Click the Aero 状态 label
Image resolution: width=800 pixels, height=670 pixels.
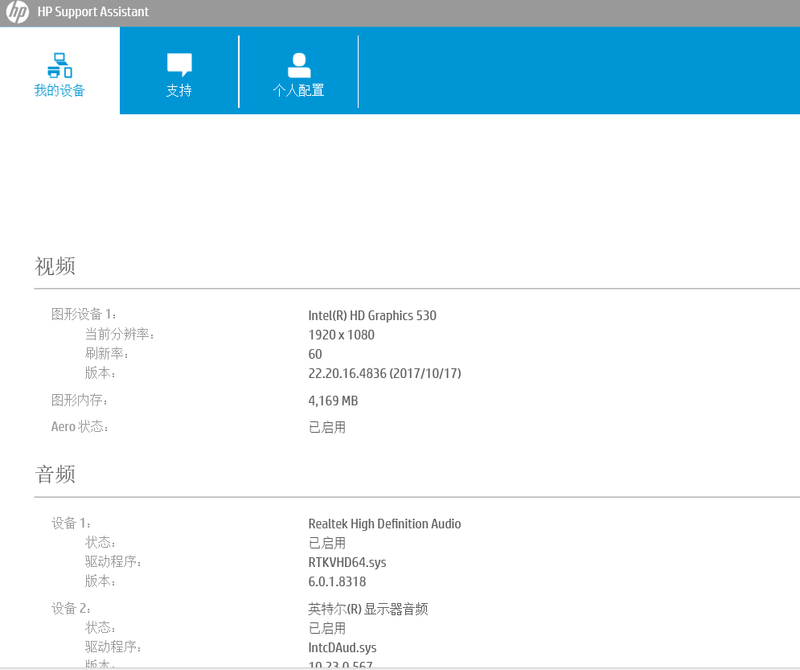click(x=80, y=427)
